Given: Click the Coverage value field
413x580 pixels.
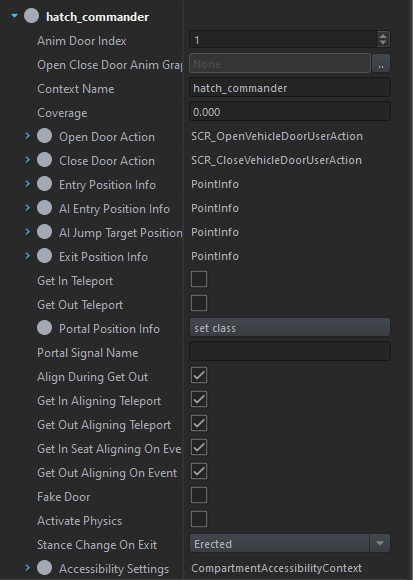Looking at the screenshot, I should point(290,112).
